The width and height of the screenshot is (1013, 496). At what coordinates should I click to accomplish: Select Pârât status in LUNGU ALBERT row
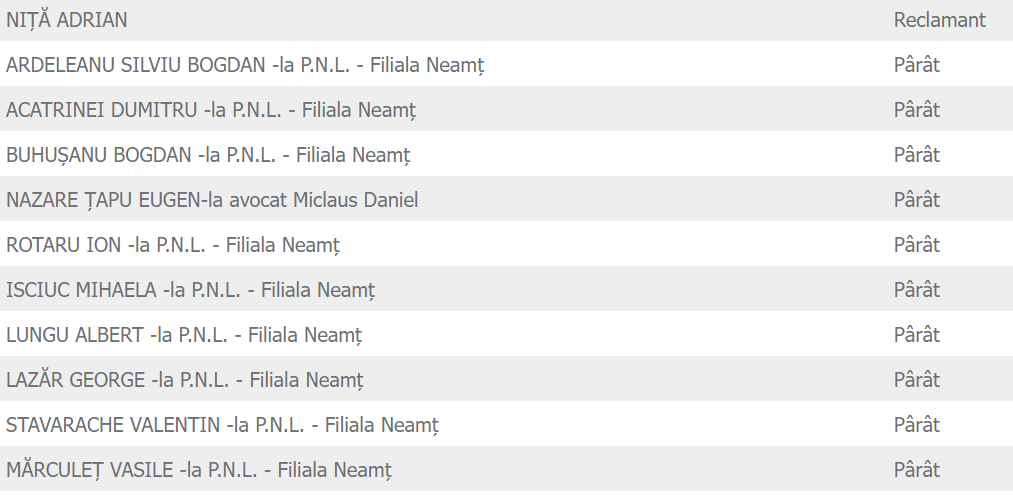[916, 335]
